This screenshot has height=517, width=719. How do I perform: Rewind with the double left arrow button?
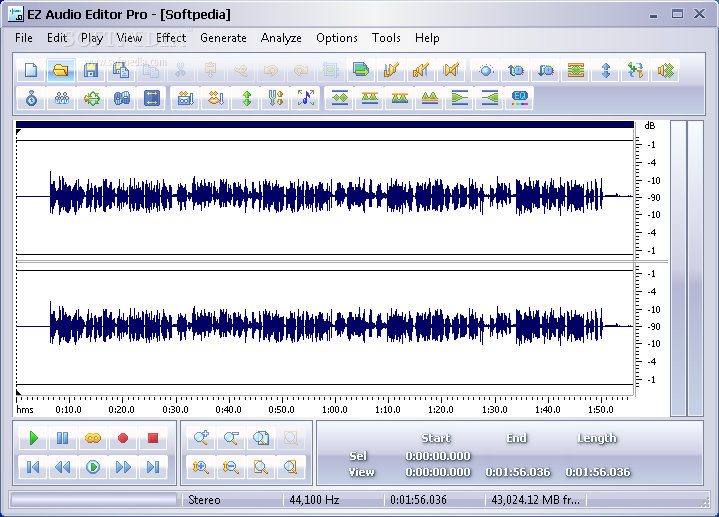pyautogui.click(x=62, y=467)
